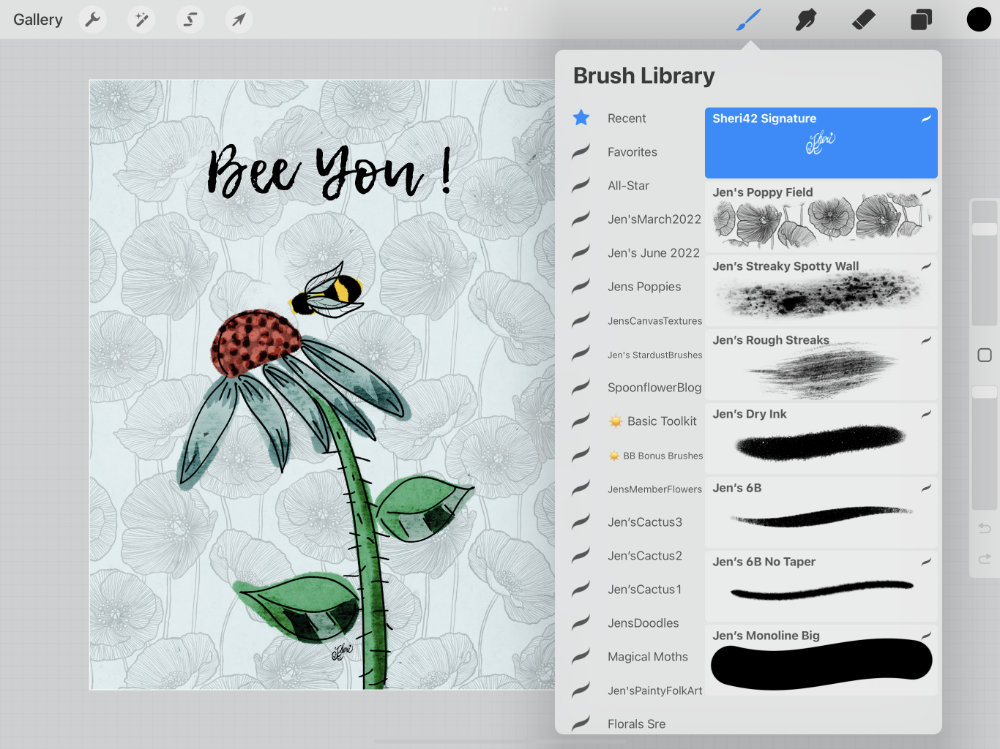Open the Jens Poppies brush set
Image resolution: width=1000 pixels, height=749 pixels.
644,286
